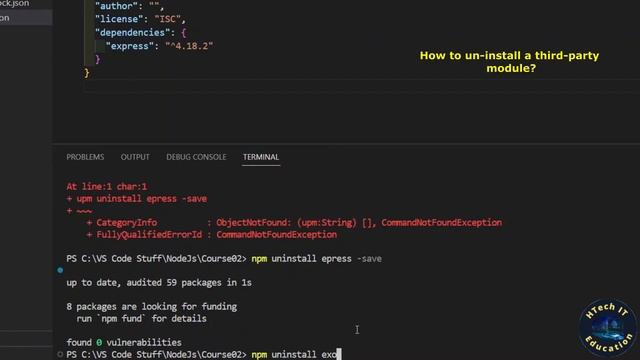Click the "^4.18.2" version string
Screen dimensions: 640x360
(x=189, y=46)
